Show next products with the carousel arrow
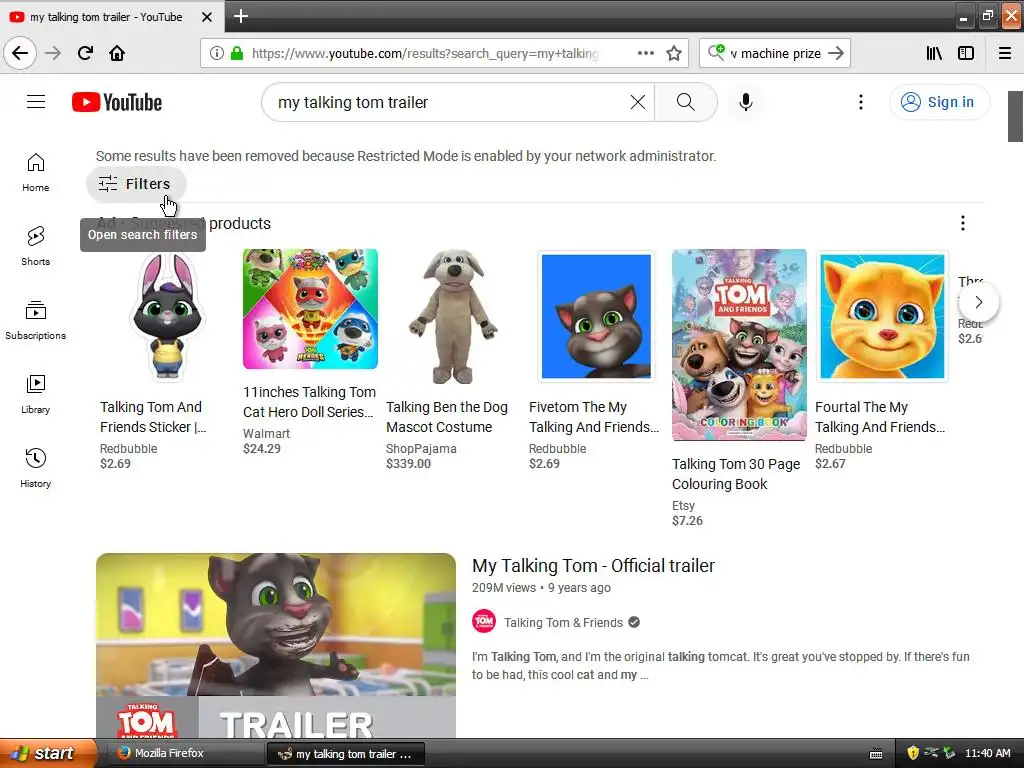This screenshot has height=768, width=1024. tap(978, 302)
